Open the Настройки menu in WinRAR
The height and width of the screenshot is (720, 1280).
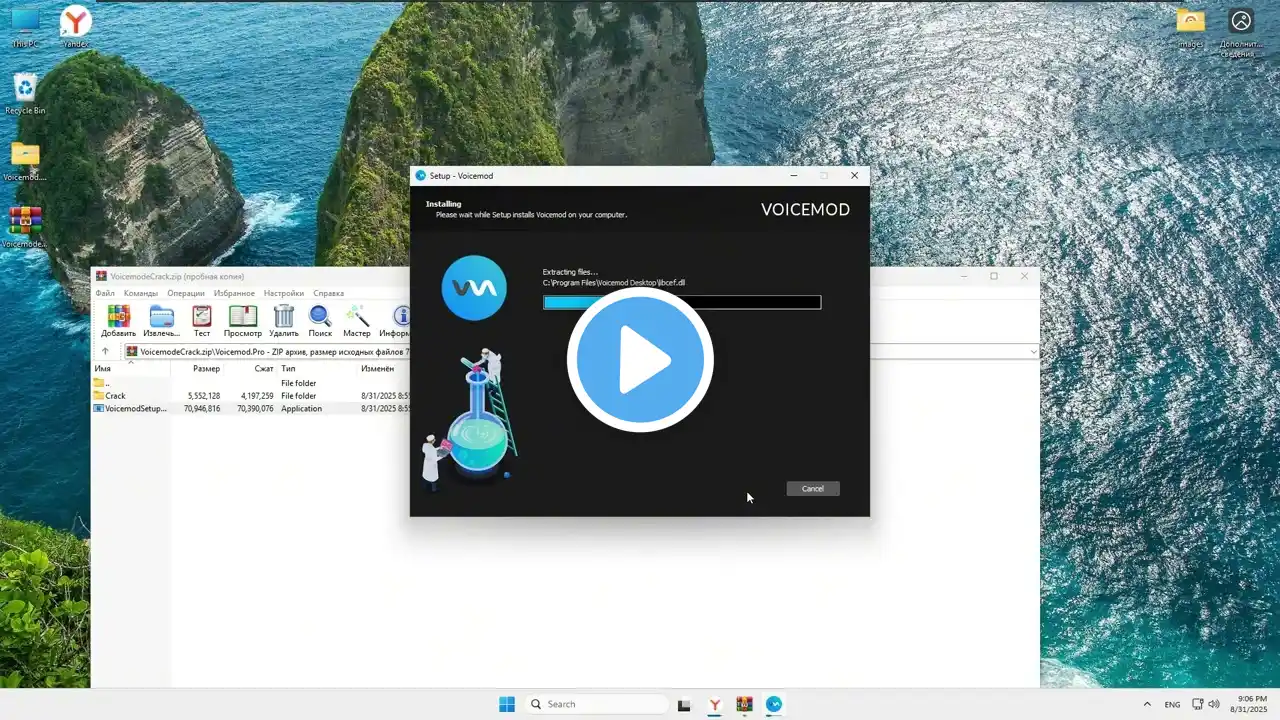click(283, 293)
